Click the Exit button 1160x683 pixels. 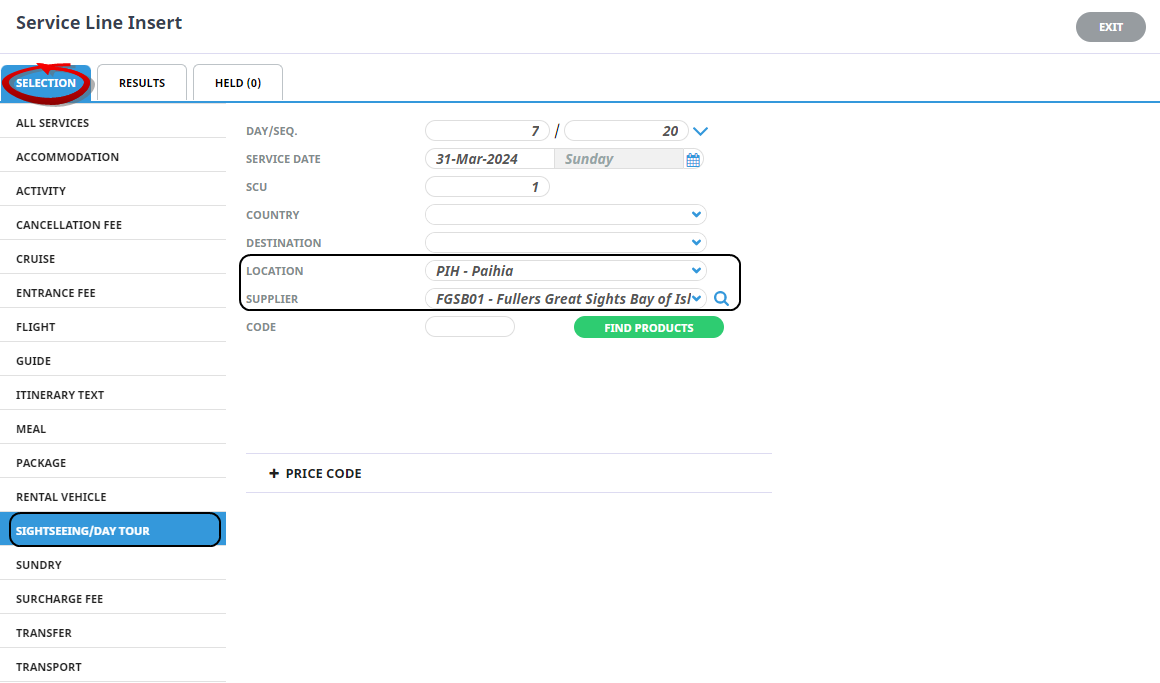point(1110,27)
